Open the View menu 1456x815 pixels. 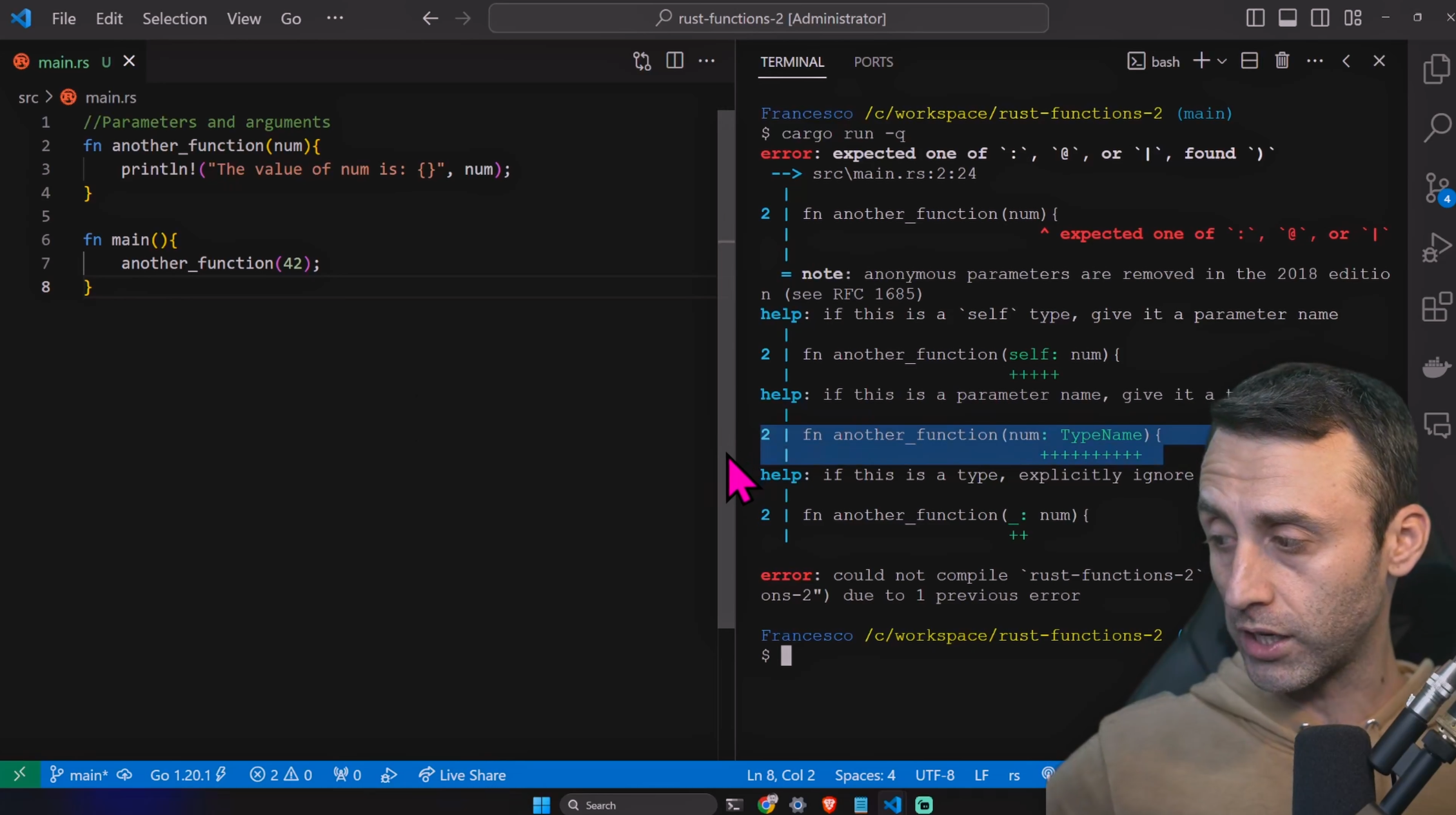pos(243,19)
